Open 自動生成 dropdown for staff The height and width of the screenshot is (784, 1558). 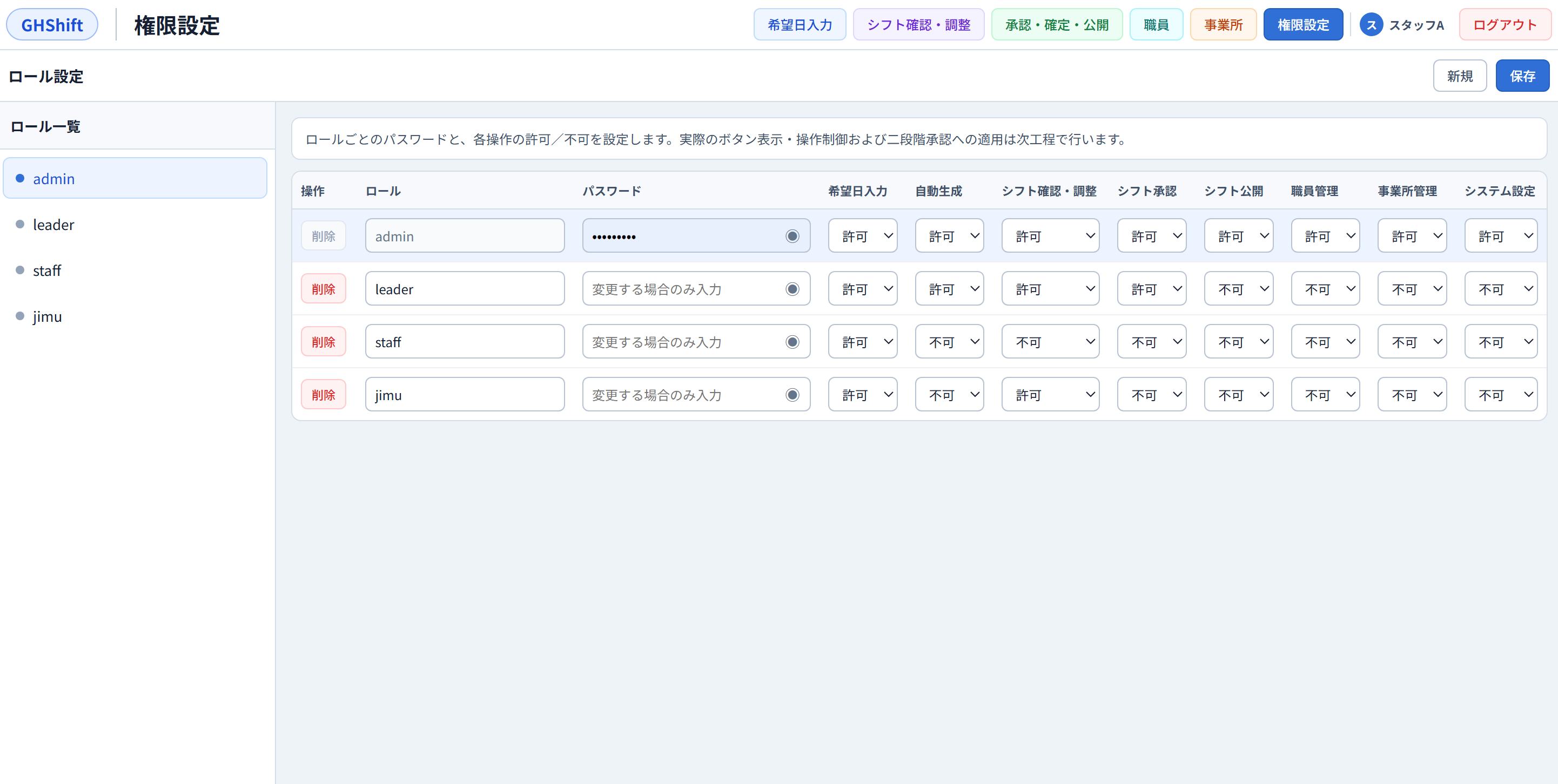point(949,342)
